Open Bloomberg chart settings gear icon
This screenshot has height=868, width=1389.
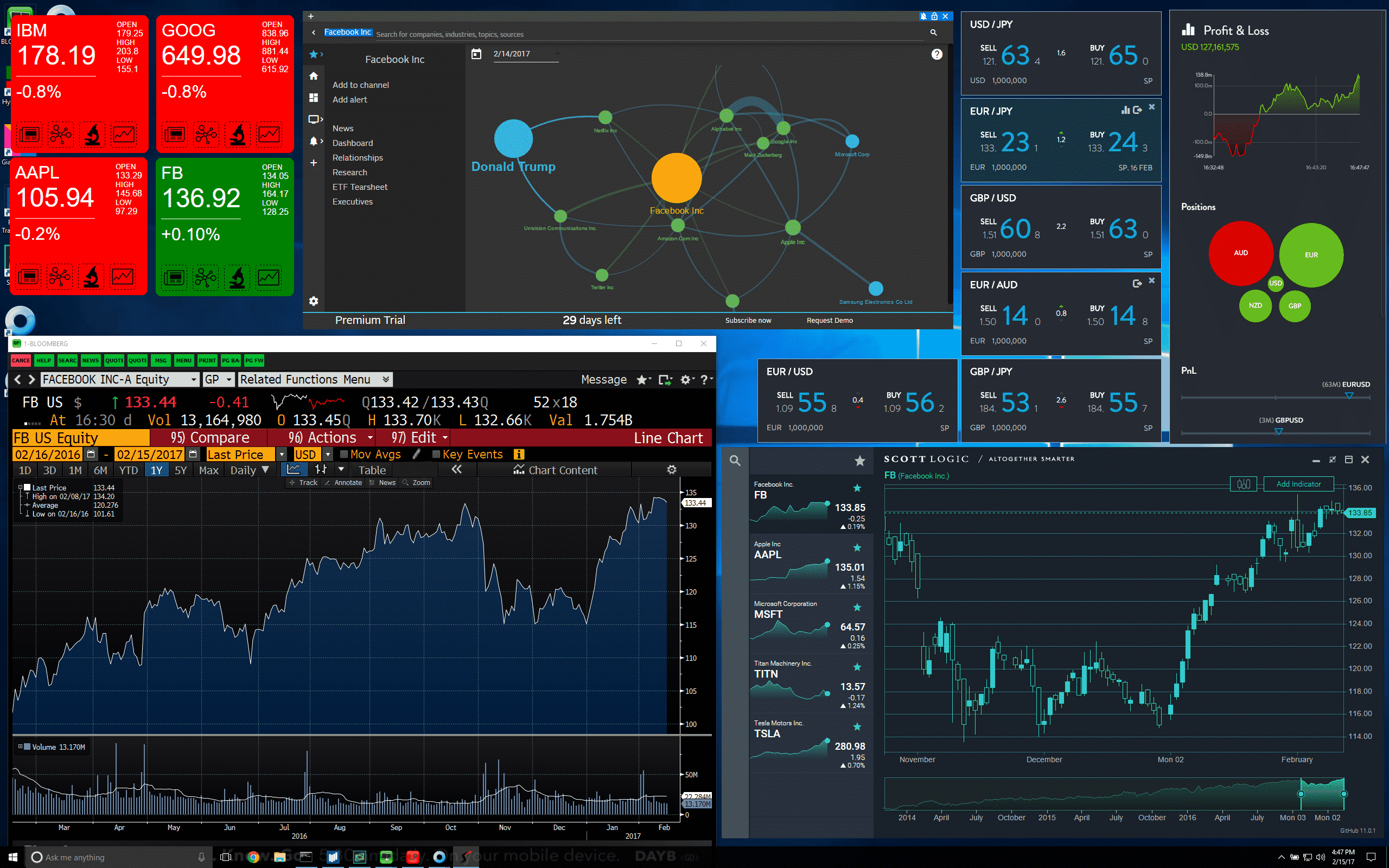671,470
